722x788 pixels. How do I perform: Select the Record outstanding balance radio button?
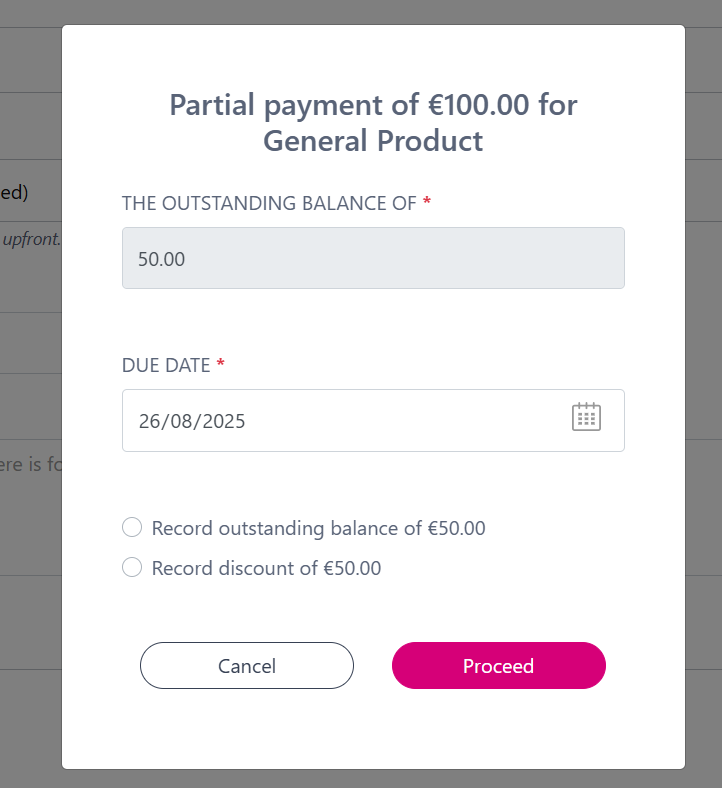[x=131, y=528]
